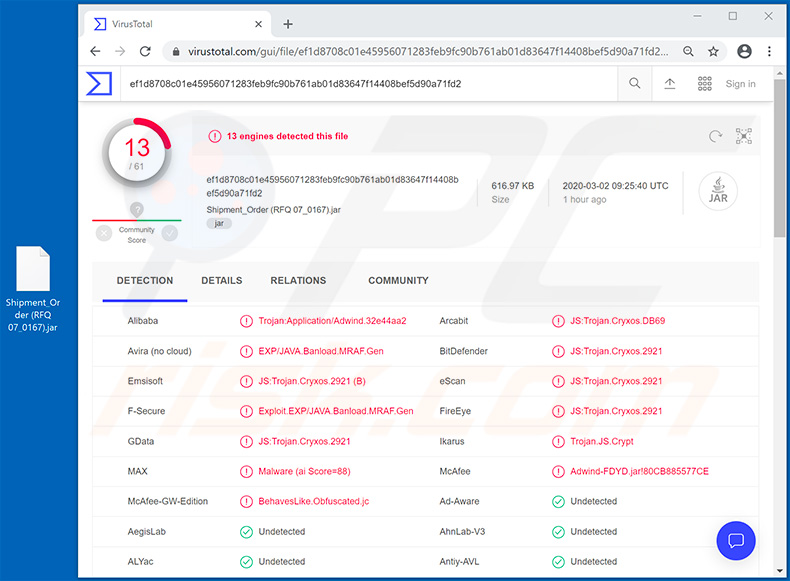Vote malicious with the X community button

pos(104,233)
